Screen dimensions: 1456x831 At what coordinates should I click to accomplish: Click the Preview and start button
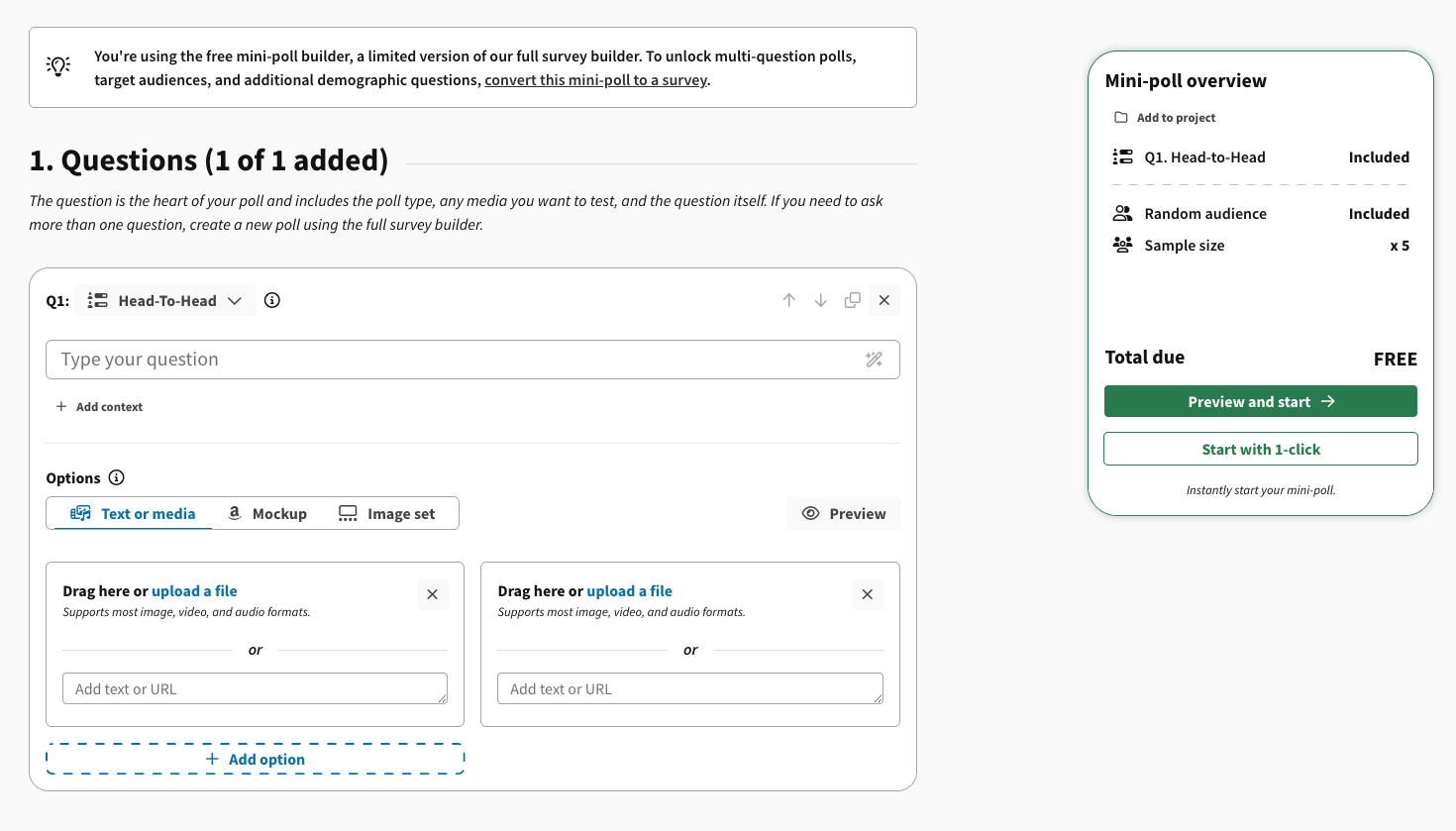pyautogui.click(x=1261, y=401)
